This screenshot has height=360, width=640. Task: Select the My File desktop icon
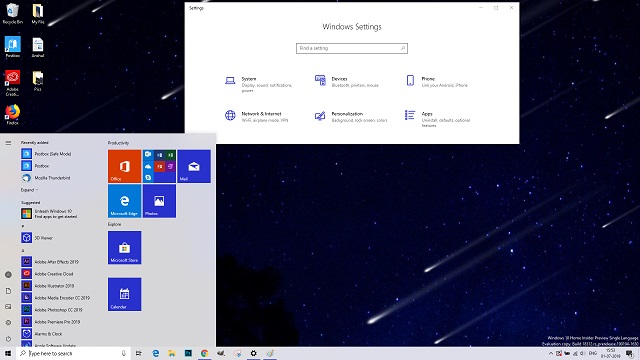38,14
